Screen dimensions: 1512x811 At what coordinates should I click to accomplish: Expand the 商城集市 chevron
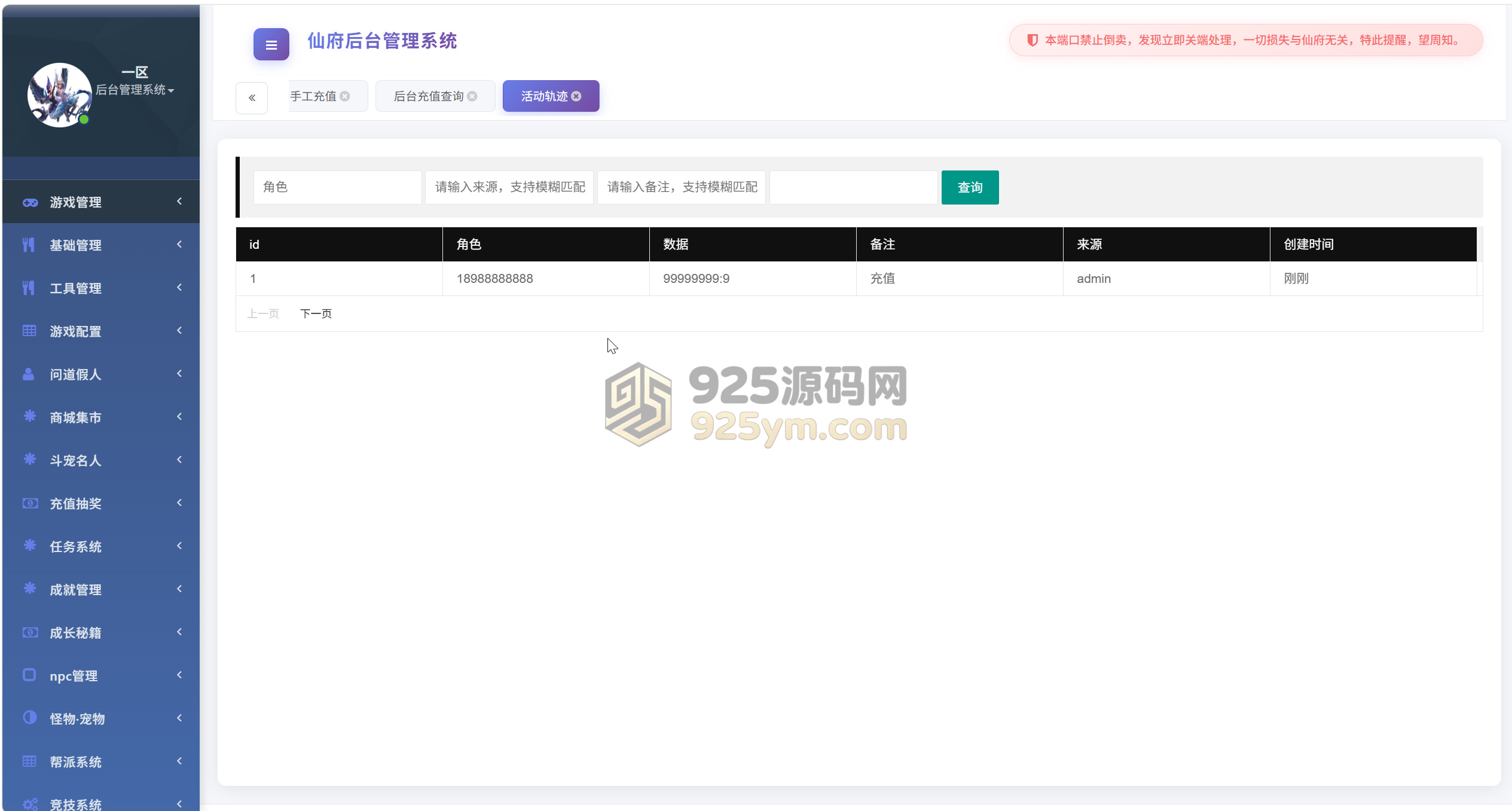[179, 417]
